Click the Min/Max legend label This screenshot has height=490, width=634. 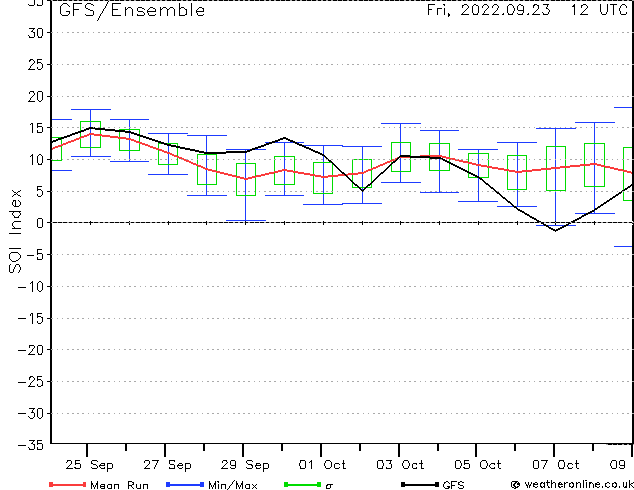[232, 485]
